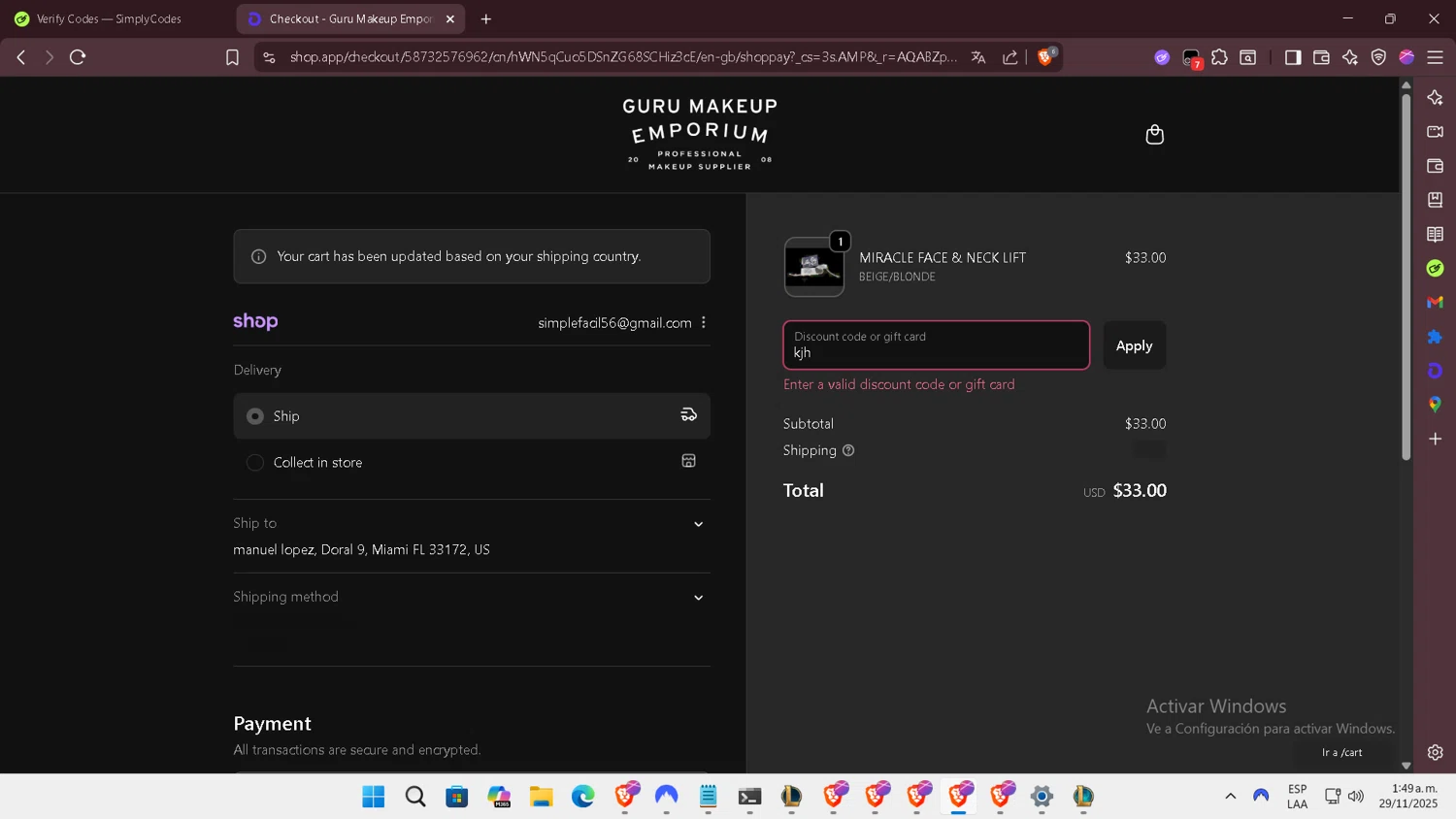Open Brave Shields lion icon
This screenshot has height=819, width=1456.
pyautogui.click(x=1046, y=57)
